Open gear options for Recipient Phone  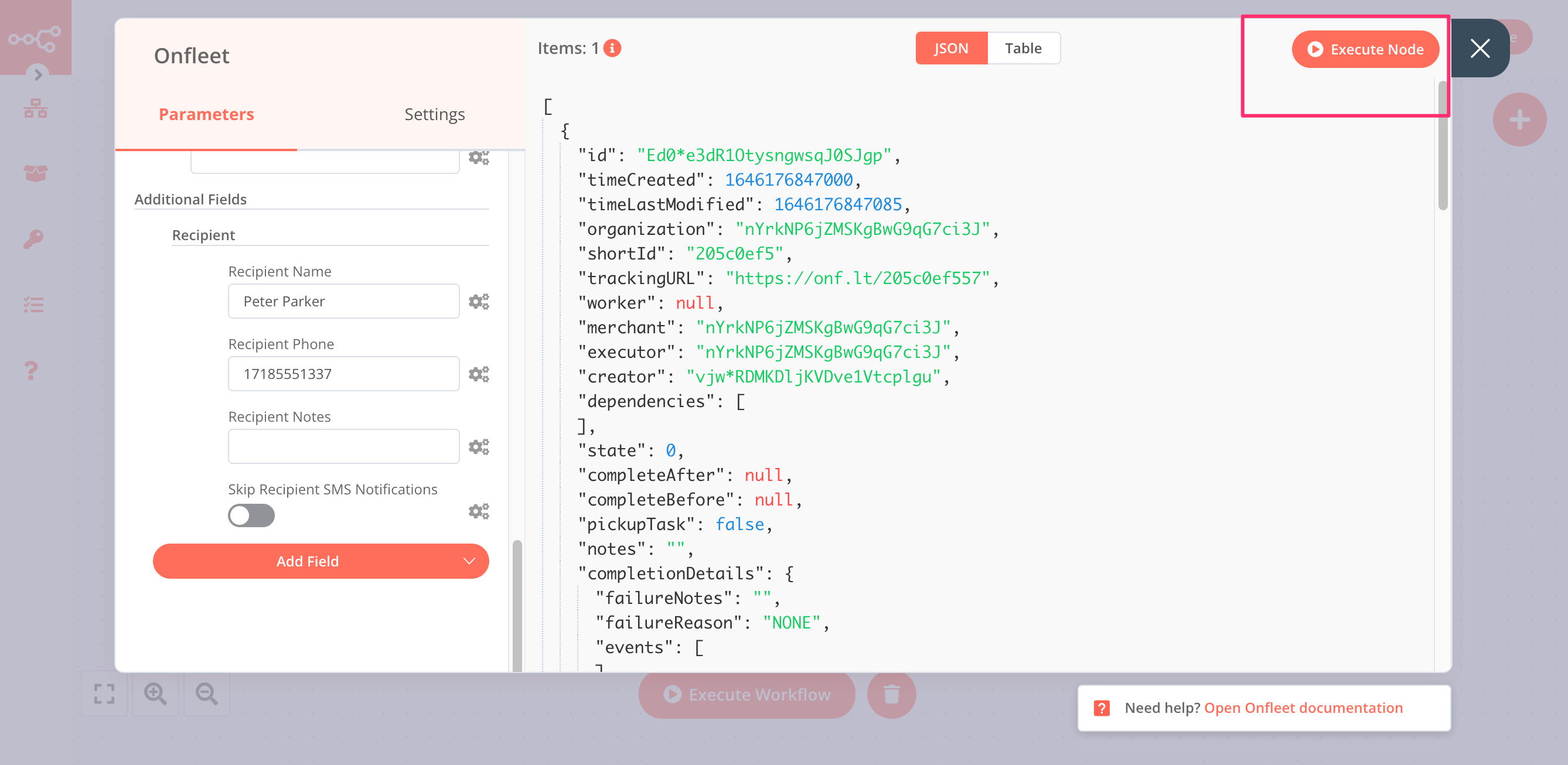pos(479,374)
